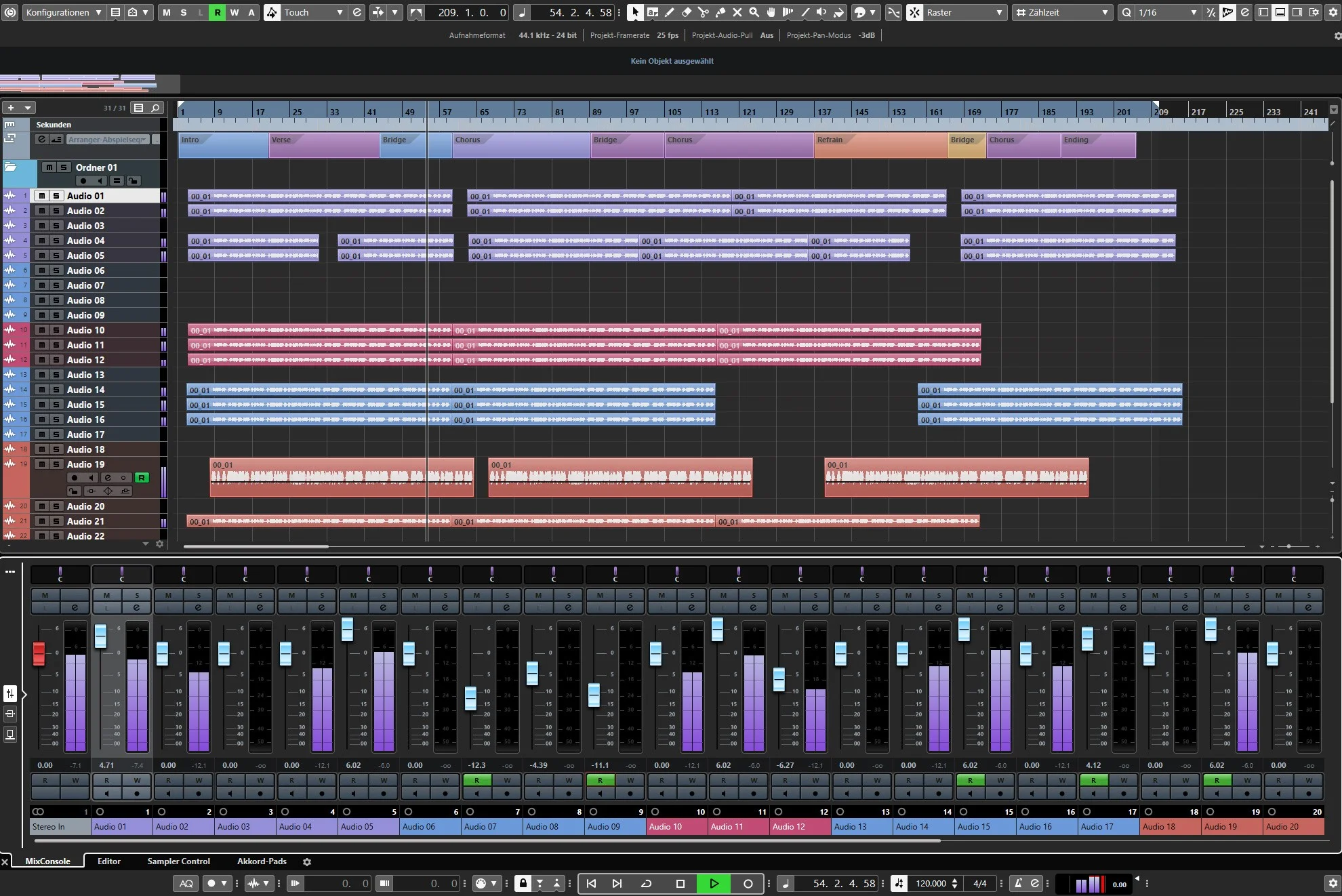Screen dimensions: 1342x896
Task: Select the Glue tool
Action: (720, 12)
